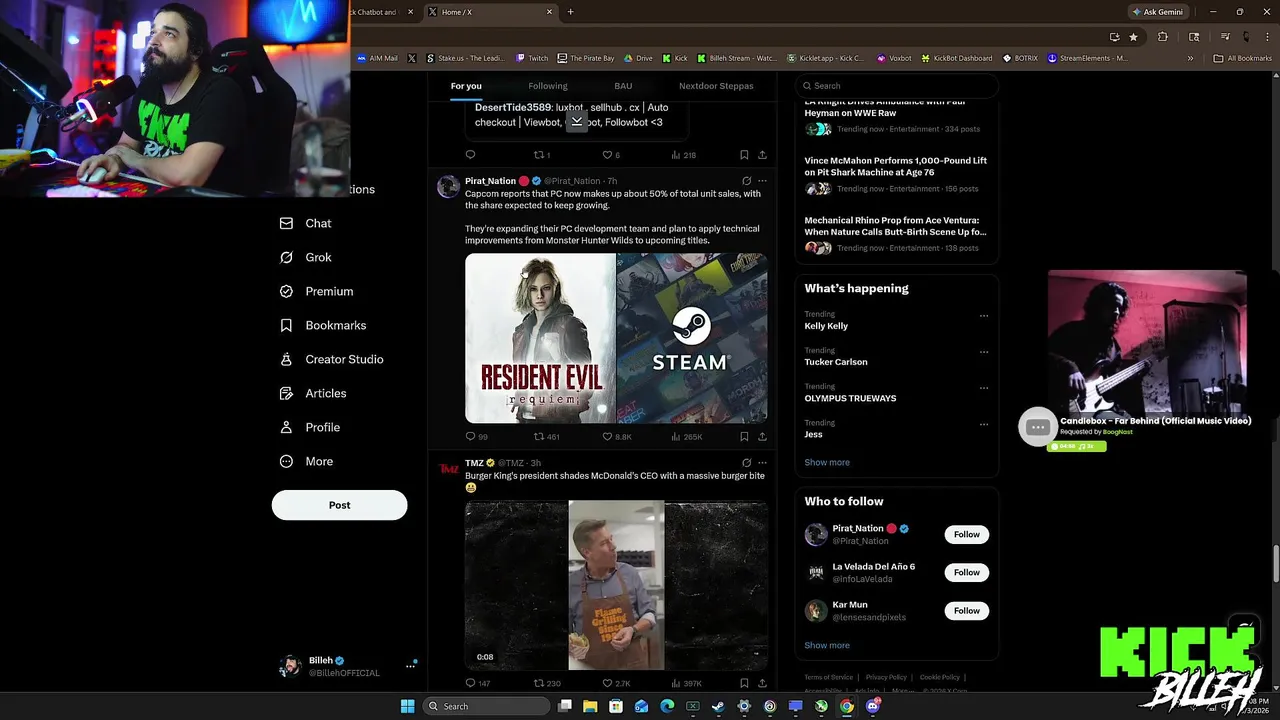Close the Home / X tab
This screenshot has width=1280, height=720.
[549, 12]
